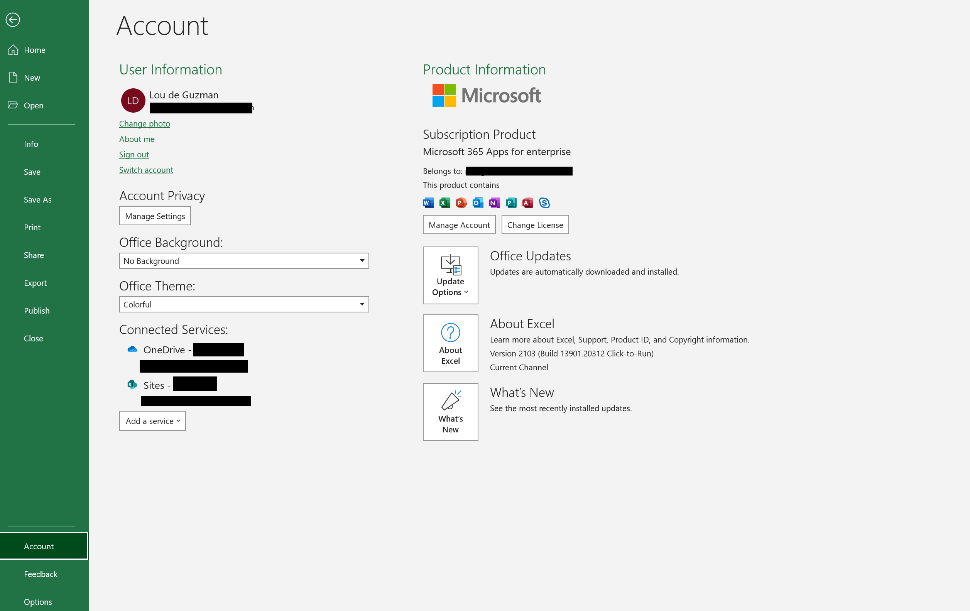The width and height of the screenshot is (970, 611).
Task: Click the Microsoft 365 Apps for enterprise text
Action: click(x=497, y=152)
